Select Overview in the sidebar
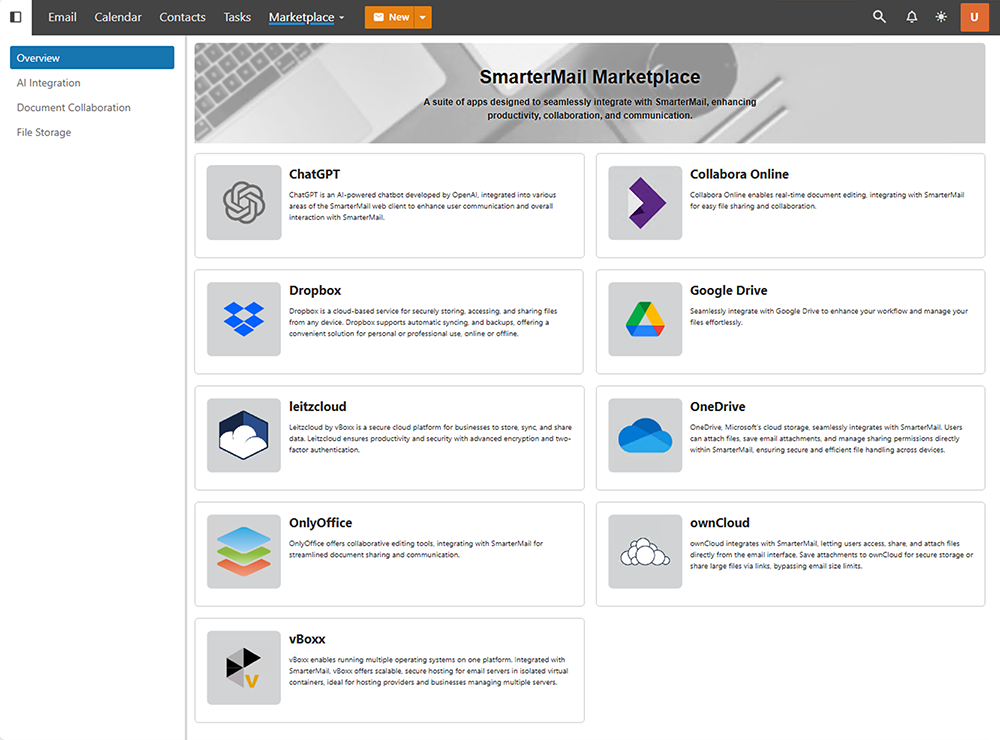 92,57
